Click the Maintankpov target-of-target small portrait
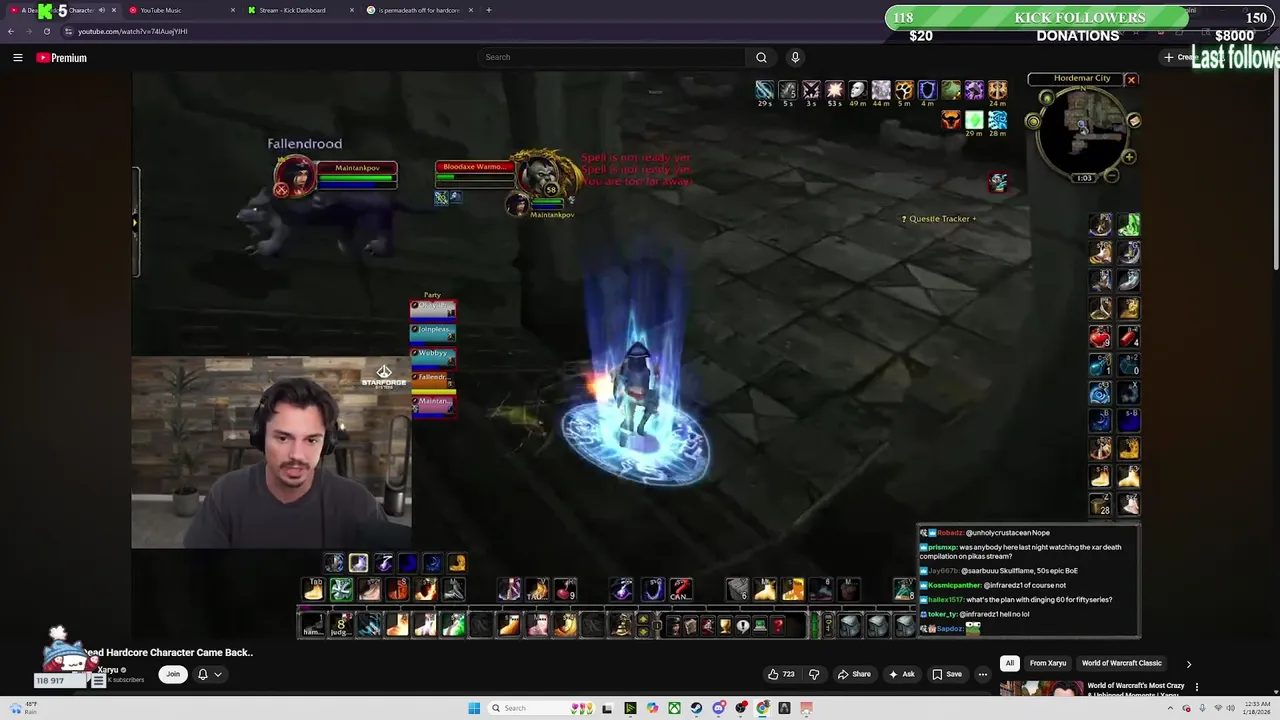This screenshot has width=1280, height=720. pyautogui.click(x=516, y=204)
